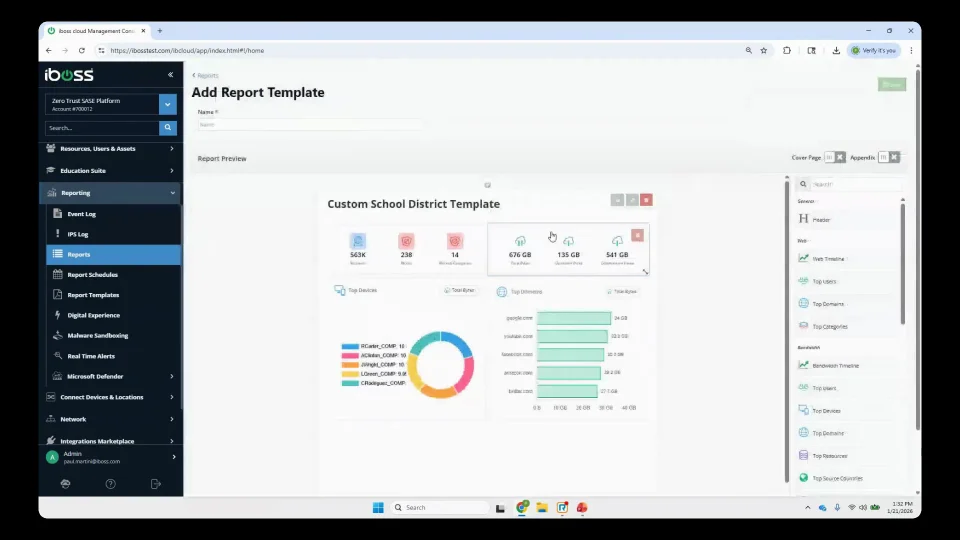Screen dimensions: 960x540
Task: Click the browser reload icon
Action: point(81,51)
